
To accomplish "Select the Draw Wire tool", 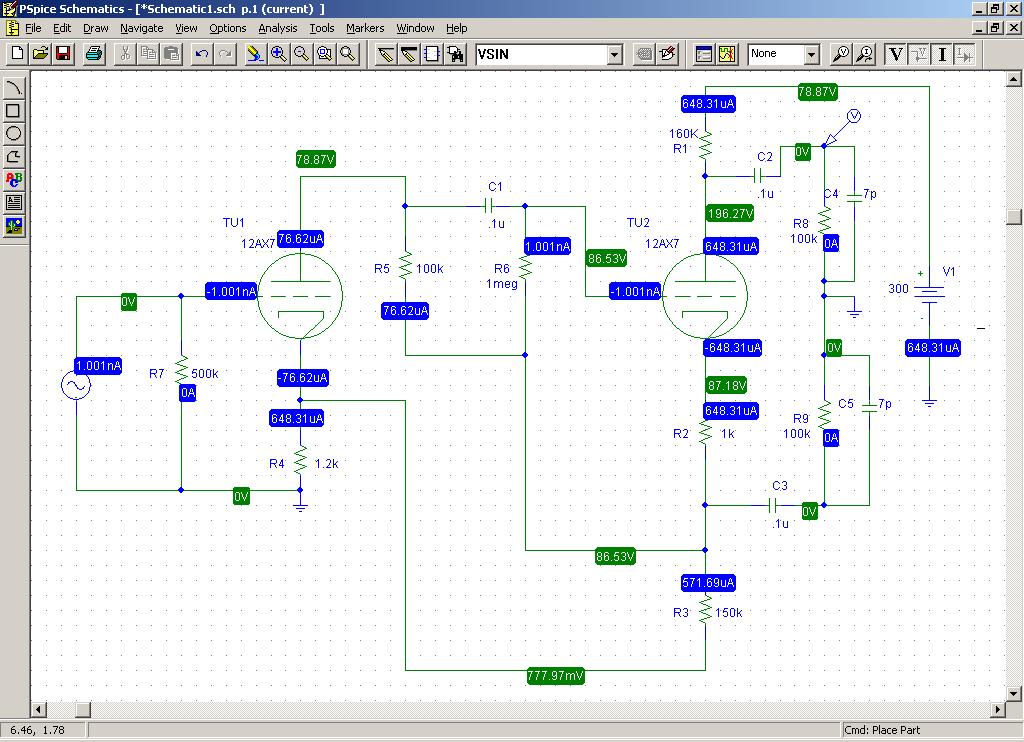I will 386,54.
